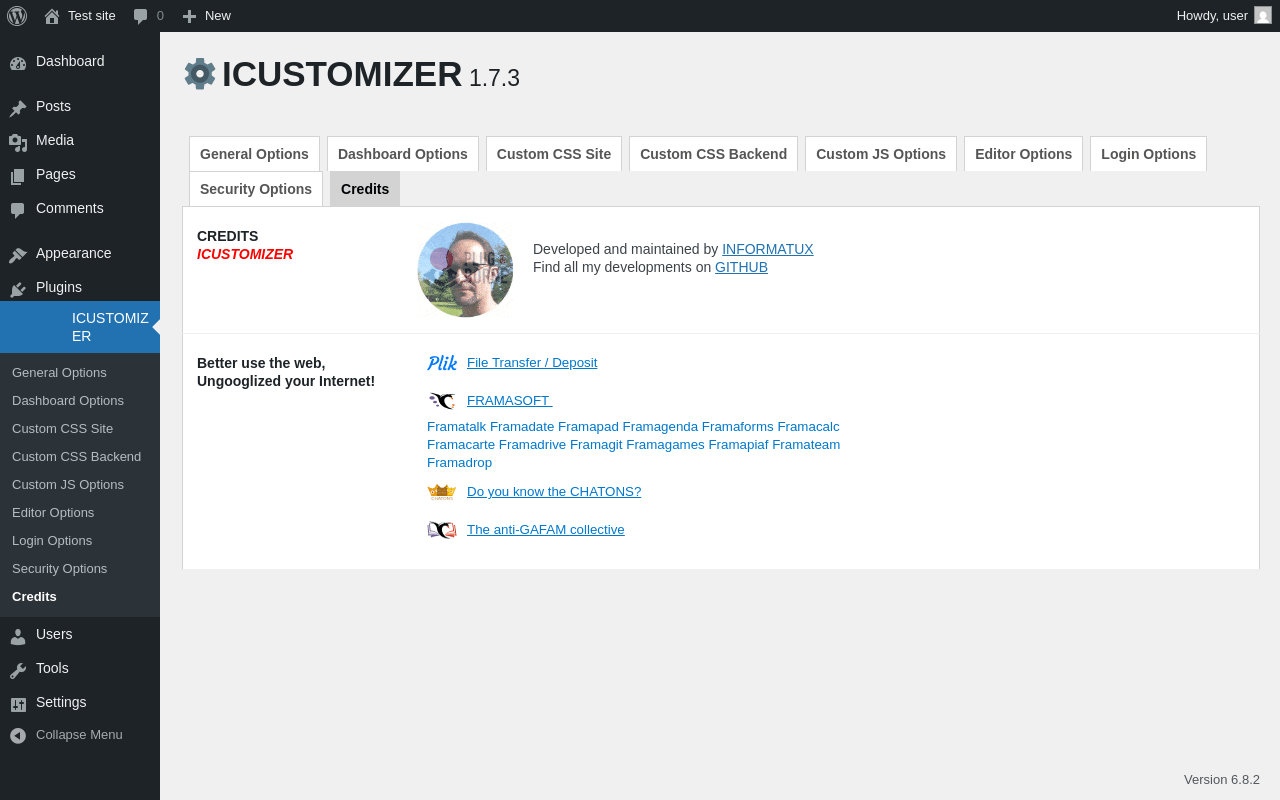Open Framacalc link
The width and height of the screenshot is (1280, 800).
pos(809,427)
